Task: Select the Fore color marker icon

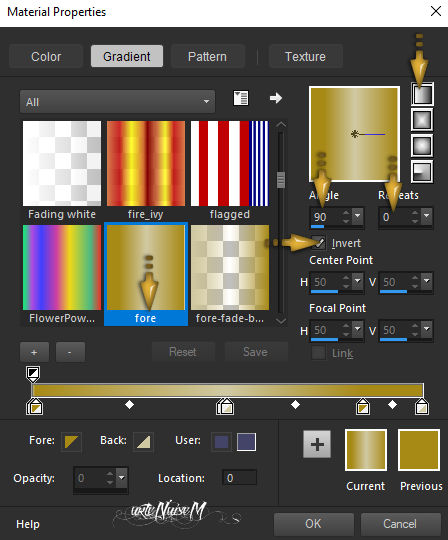Action: pos(72,442)
